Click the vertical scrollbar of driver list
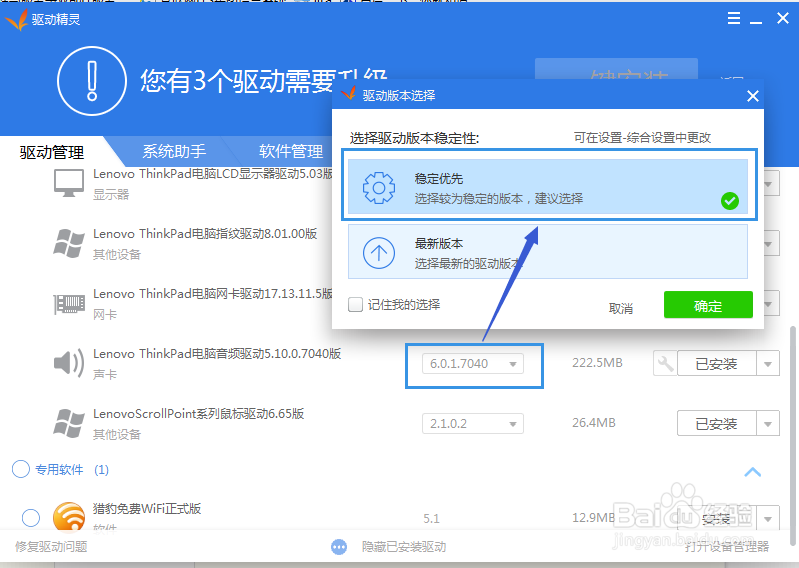The image size is (799, 568). 793,436
